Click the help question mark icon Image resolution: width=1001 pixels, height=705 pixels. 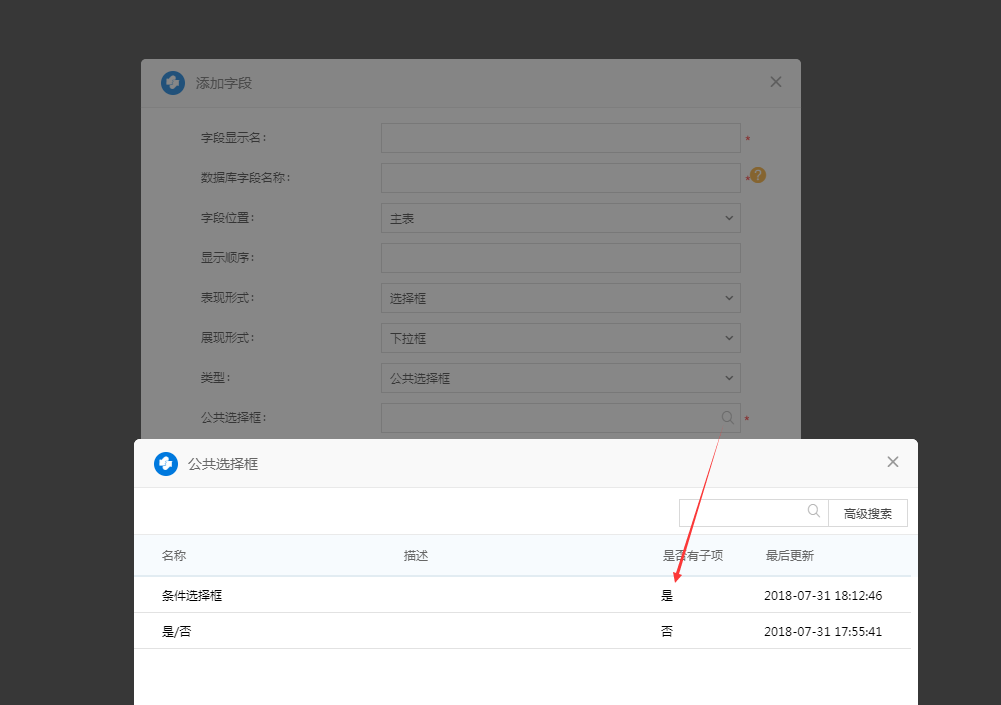[x=757, y=175]
